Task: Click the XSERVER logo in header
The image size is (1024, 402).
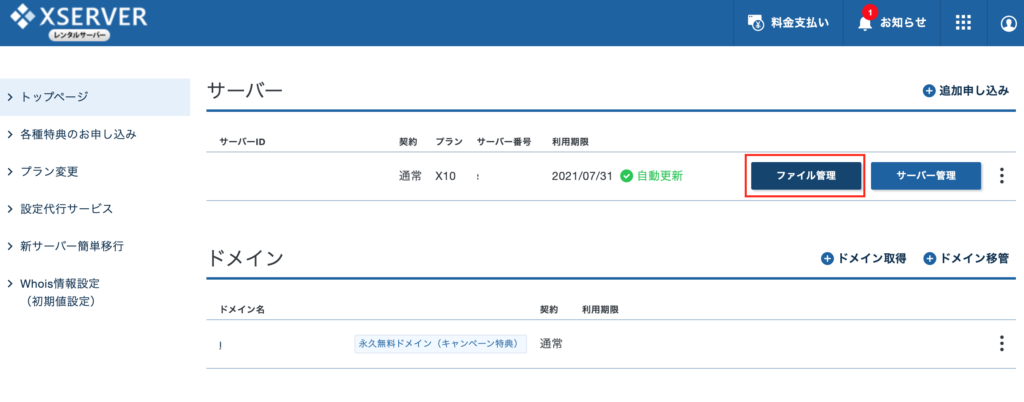Action: tap(79, 22)
